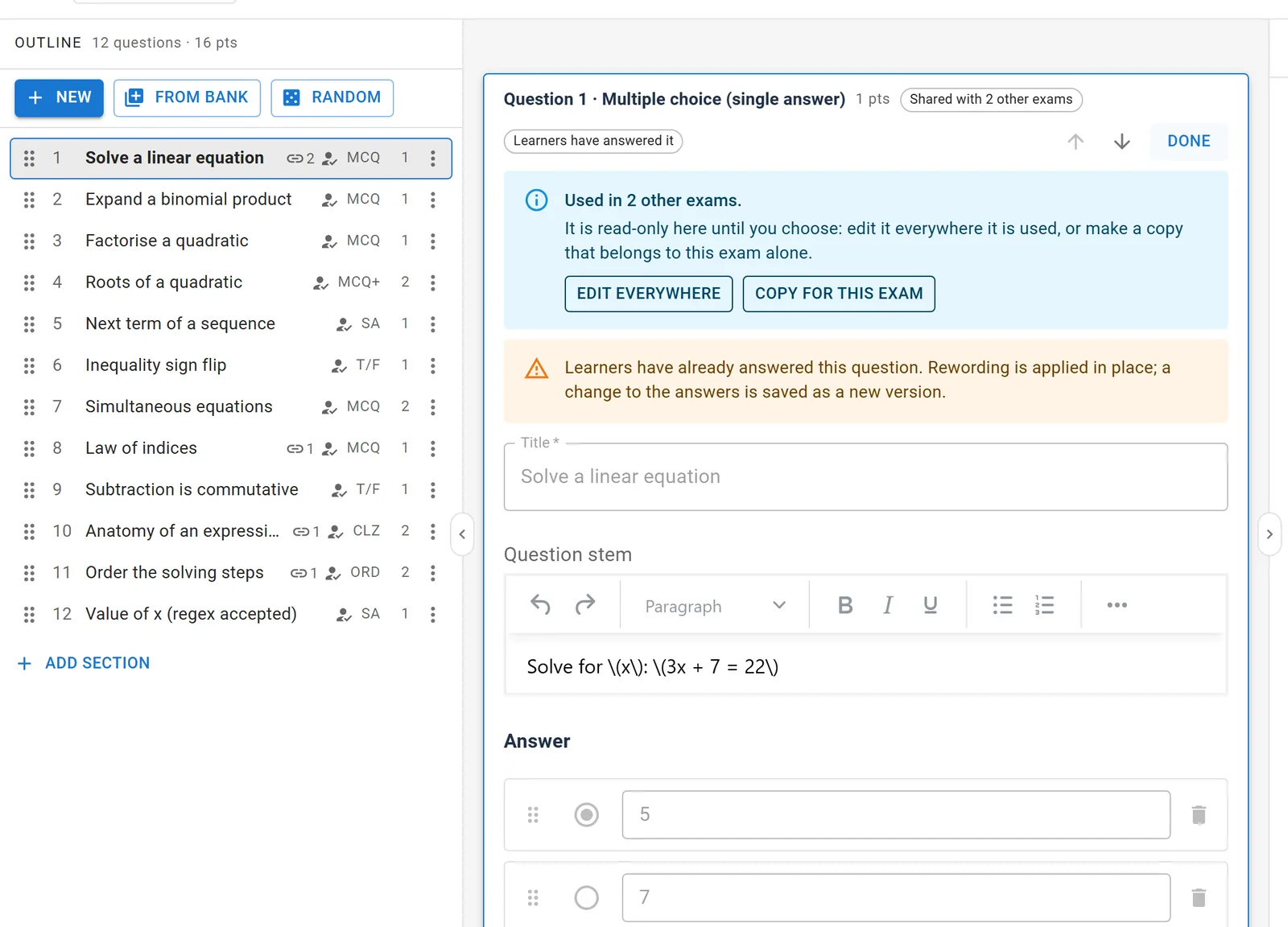The width and height of the screenshot is (1288, 927).
Task: Open the menu for 'Simultaneous equations'
Action: pyautogui.click(x=433, y=407)
